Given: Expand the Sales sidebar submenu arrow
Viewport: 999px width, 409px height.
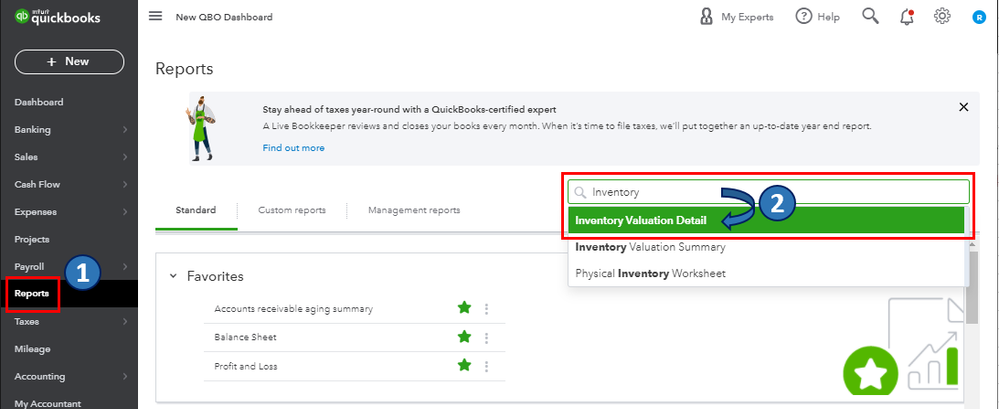Looking at the screenshot, I should tap(125, 157).
